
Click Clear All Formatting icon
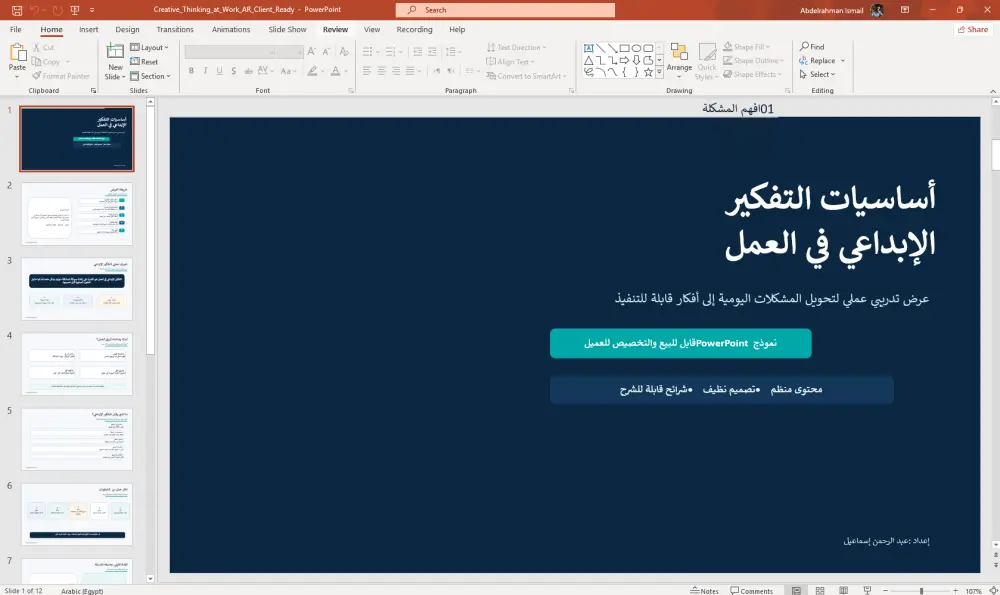tap(344, 52)
